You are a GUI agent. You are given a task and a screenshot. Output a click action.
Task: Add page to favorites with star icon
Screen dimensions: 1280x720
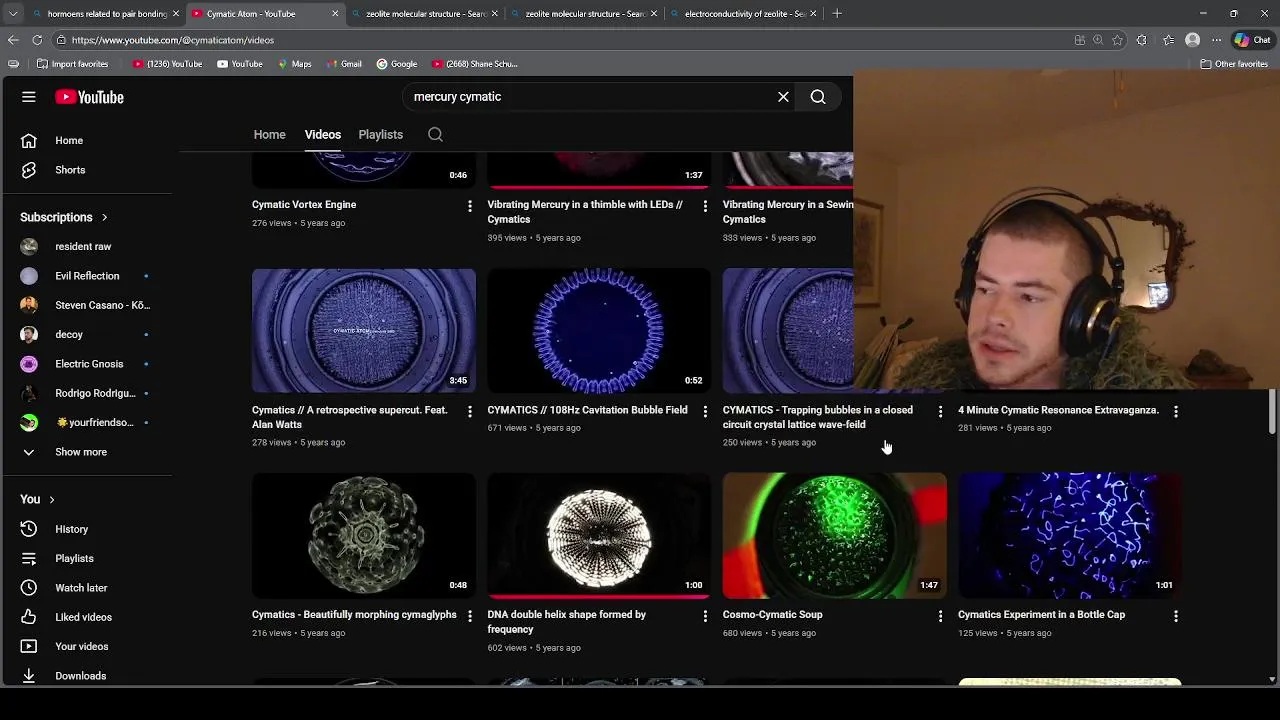pyautogui.click(x=1117, y=40)
